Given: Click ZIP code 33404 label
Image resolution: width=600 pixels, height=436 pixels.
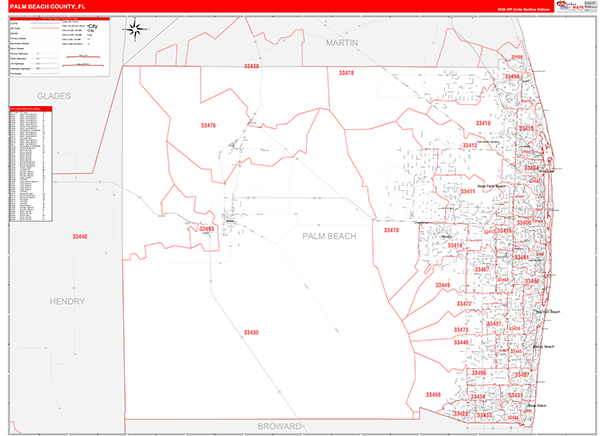Looking at the screenshot, I should [x=531, y=168].
